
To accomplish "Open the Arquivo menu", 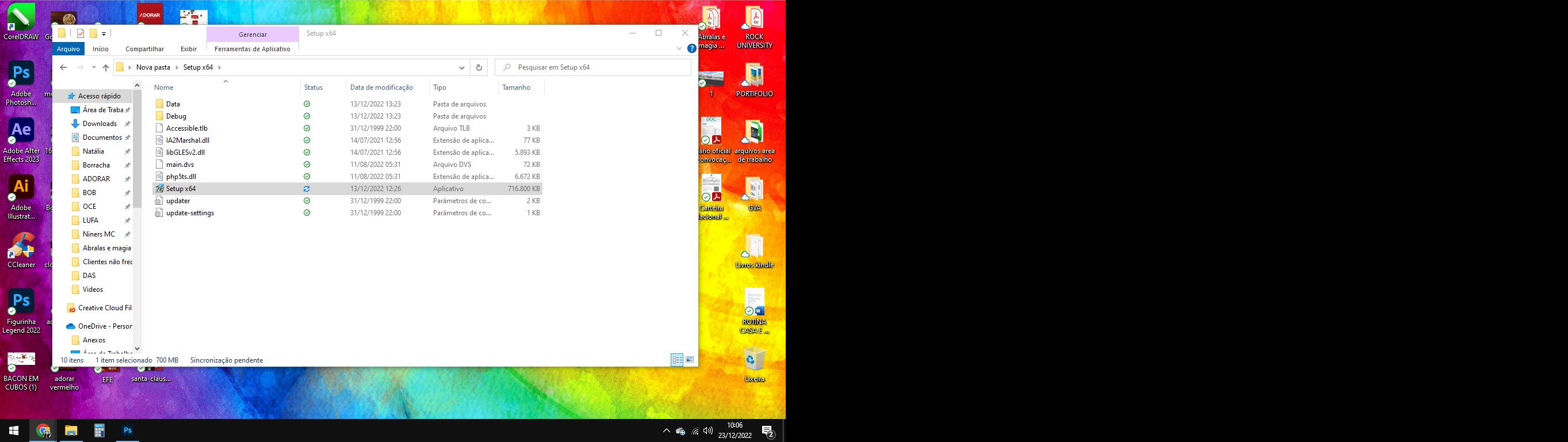I will pyautogui.click(x=68, y=49).
